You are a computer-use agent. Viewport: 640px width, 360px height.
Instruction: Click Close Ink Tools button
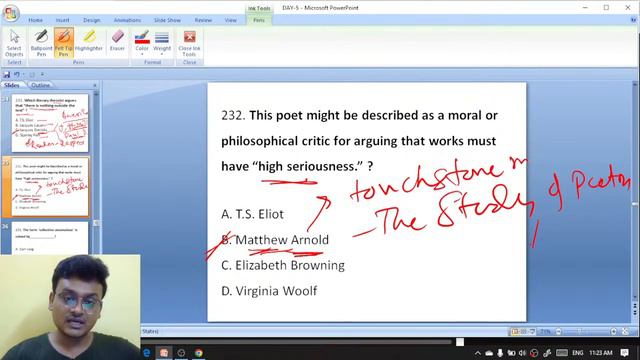pos(189,43)
